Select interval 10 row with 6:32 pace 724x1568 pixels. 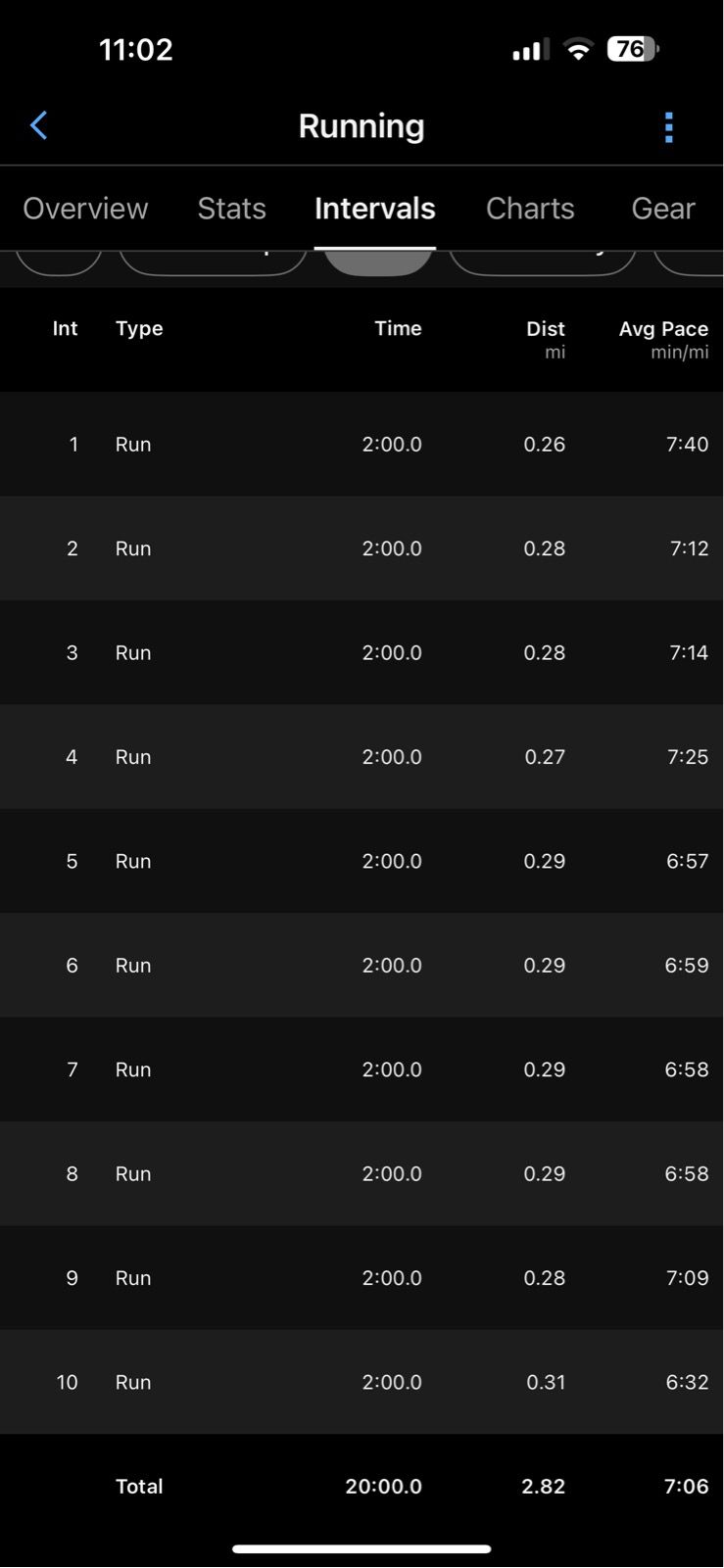[362, 1382]
